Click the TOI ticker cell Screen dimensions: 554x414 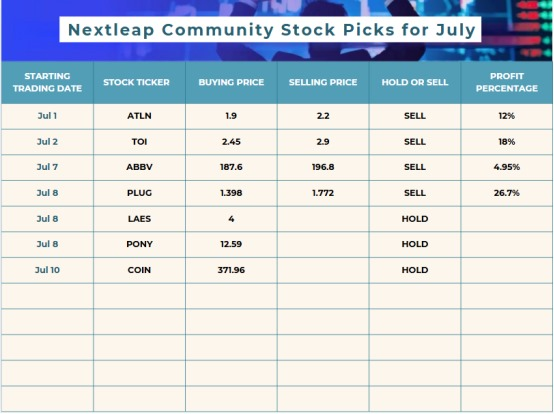(x=139, y=142)
